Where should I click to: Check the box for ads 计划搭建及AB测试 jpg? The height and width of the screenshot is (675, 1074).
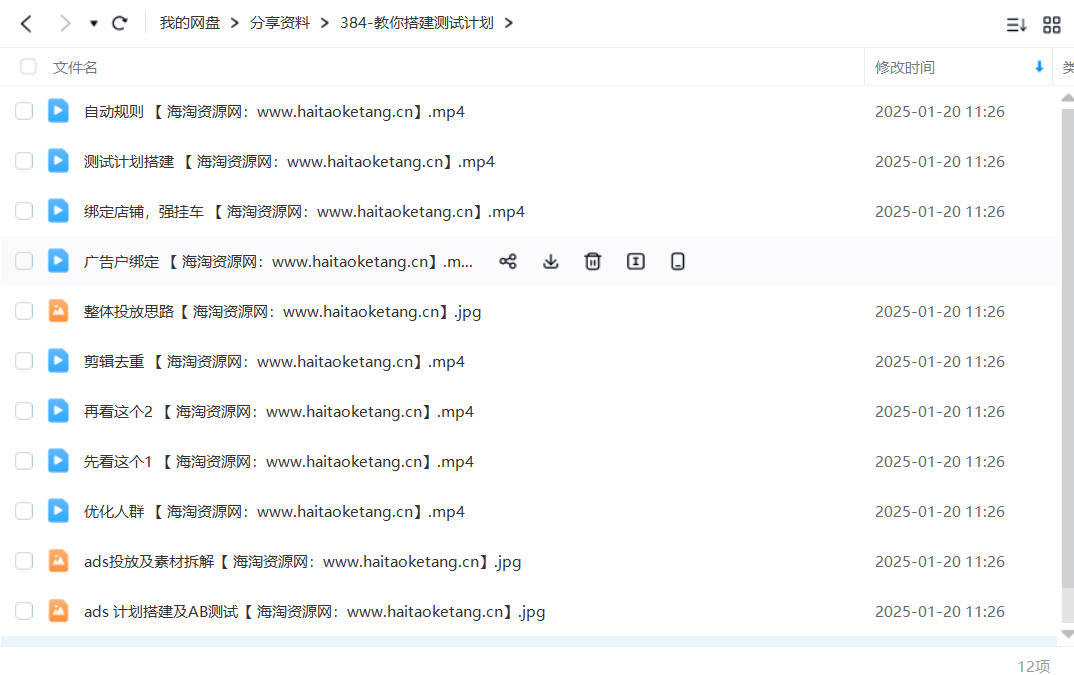coord(24,611)
